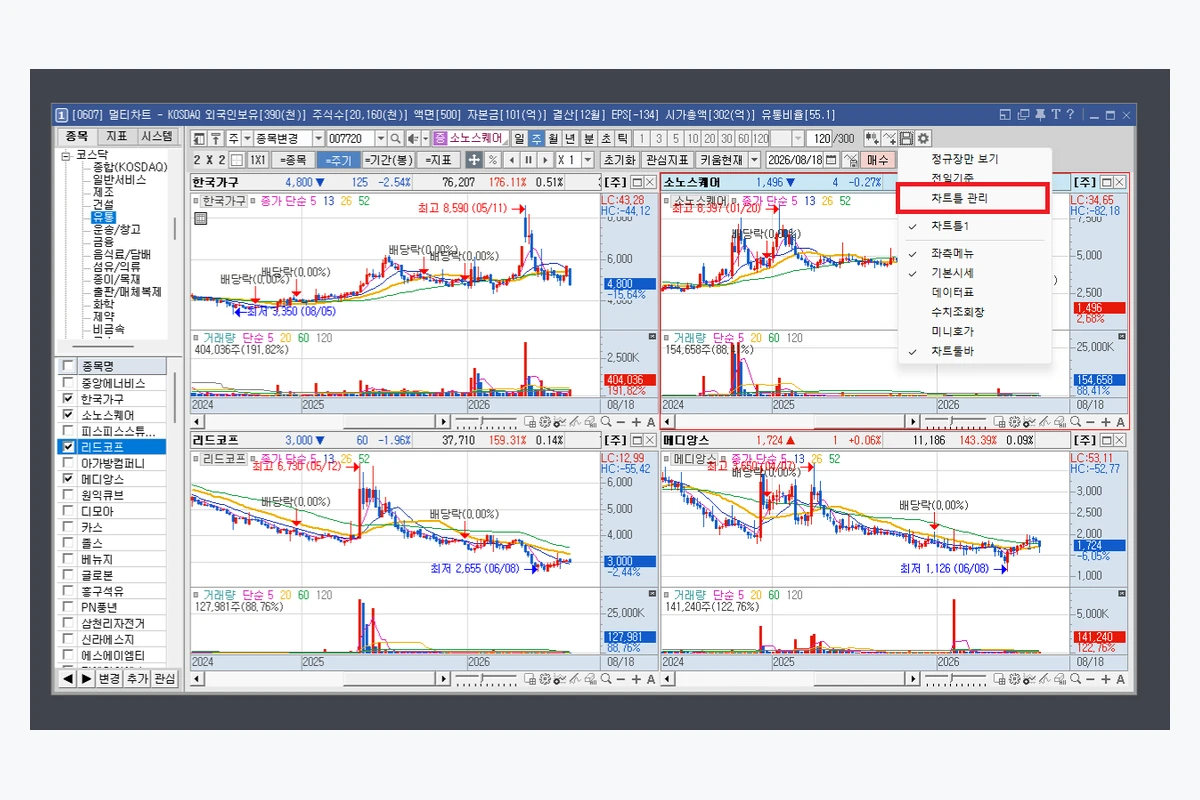
Task: Open the empty interval dropdown after 120
Action: tap(798, 139)
